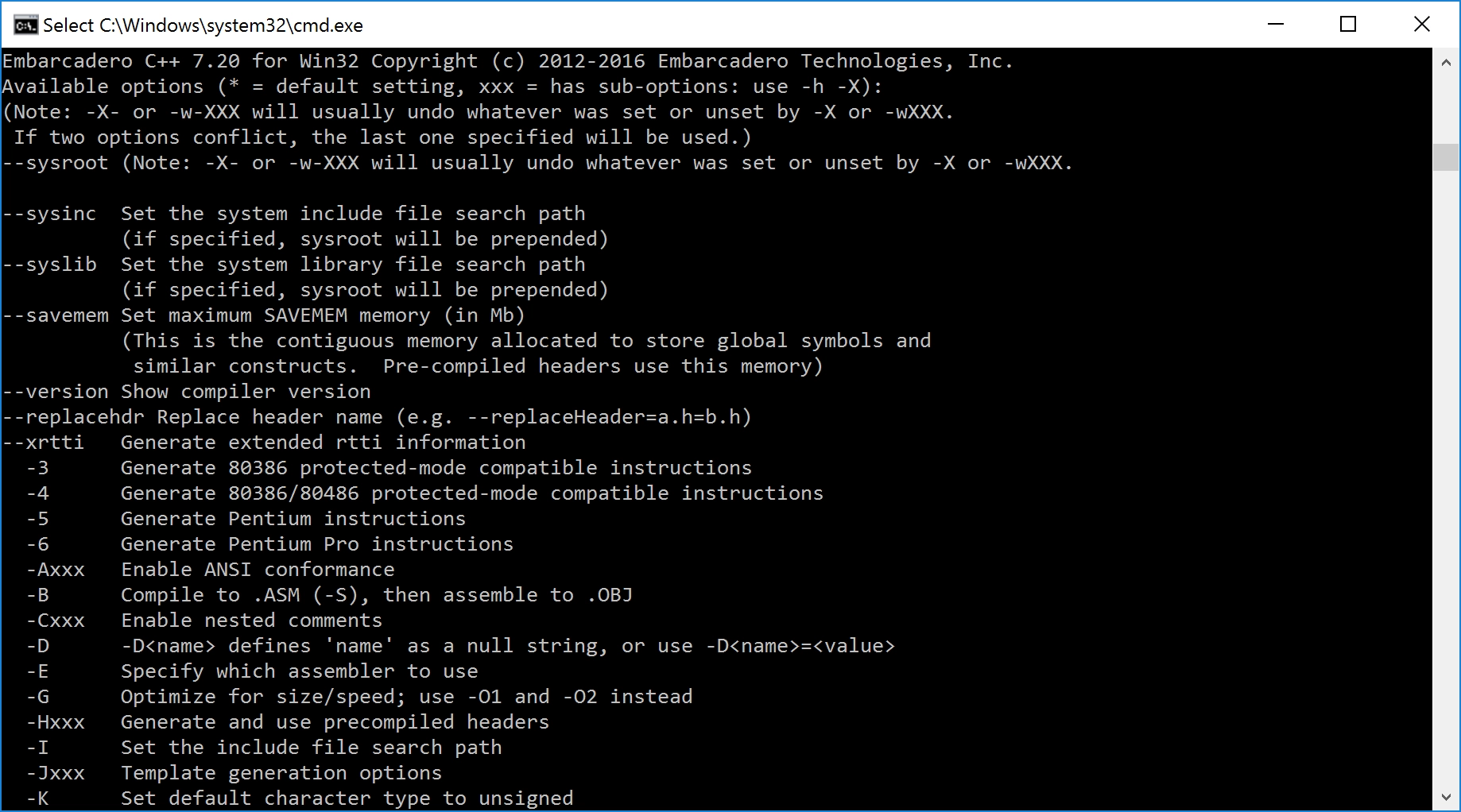
Task: Click the --xrtti extended rtti information line
Action: pyautogui.click(x=262, y=442)
